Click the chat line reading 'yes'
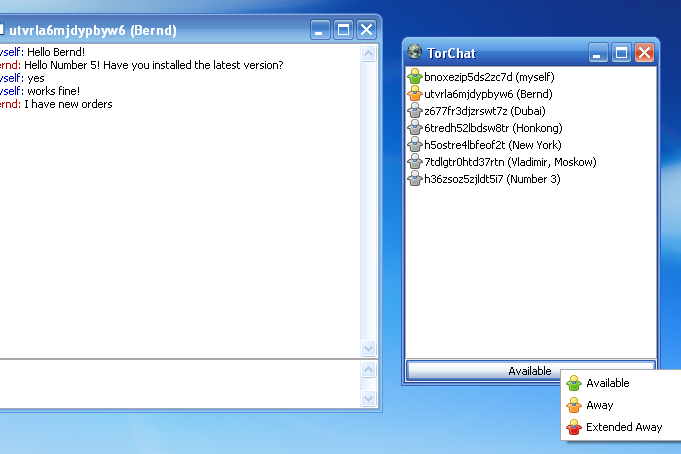Image resolution: width=681 pixels, height=454 pixels. click(x=36, y=78)
